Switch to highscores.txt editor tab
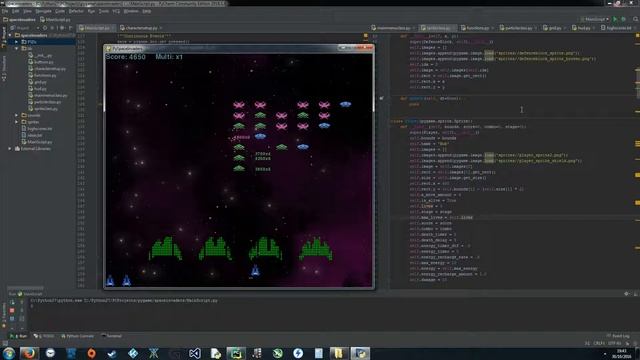640x360 pixels. [619, 28]
